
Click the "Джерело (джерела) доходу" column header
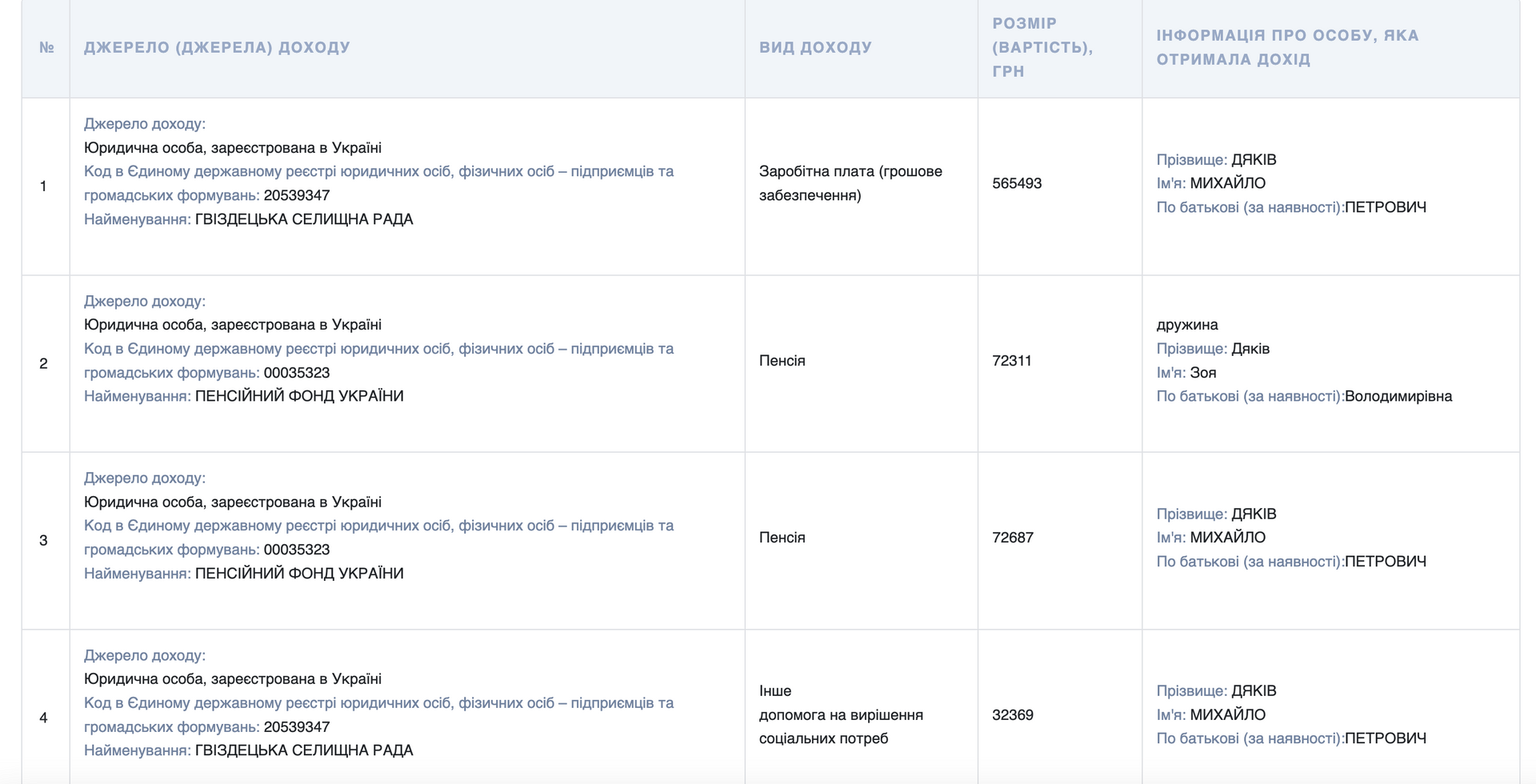217,48
